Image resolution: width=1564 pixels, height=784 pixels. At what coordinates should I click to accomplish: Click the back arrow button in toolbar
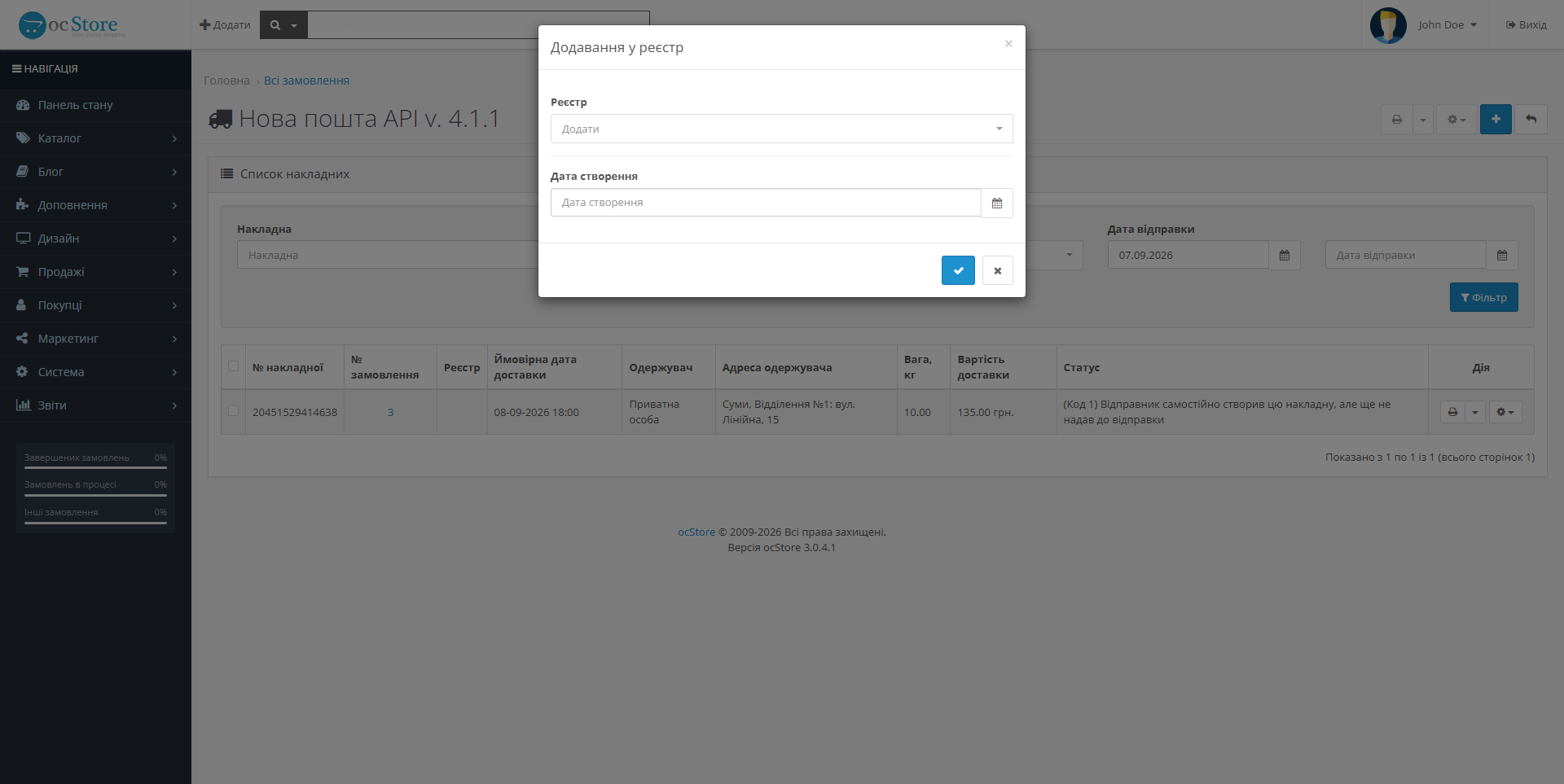pos(1531,120)
